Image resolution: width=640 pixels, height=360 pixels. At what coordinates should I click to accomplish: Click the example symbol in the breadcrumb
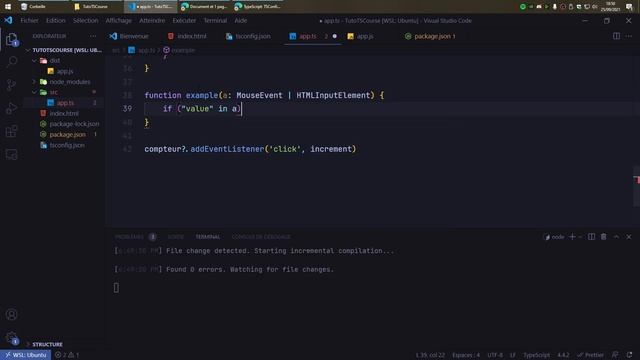179,50
